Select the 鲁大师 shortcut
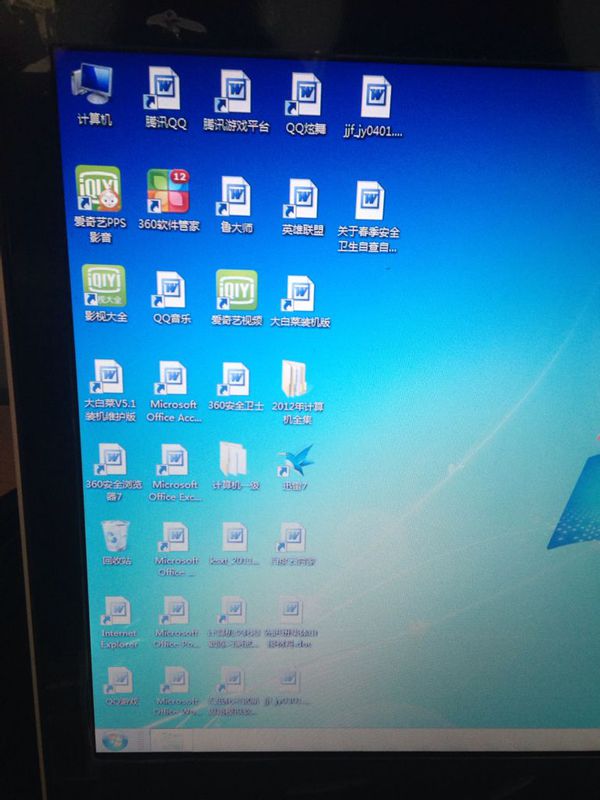600x800 pixels. point(236,205)
